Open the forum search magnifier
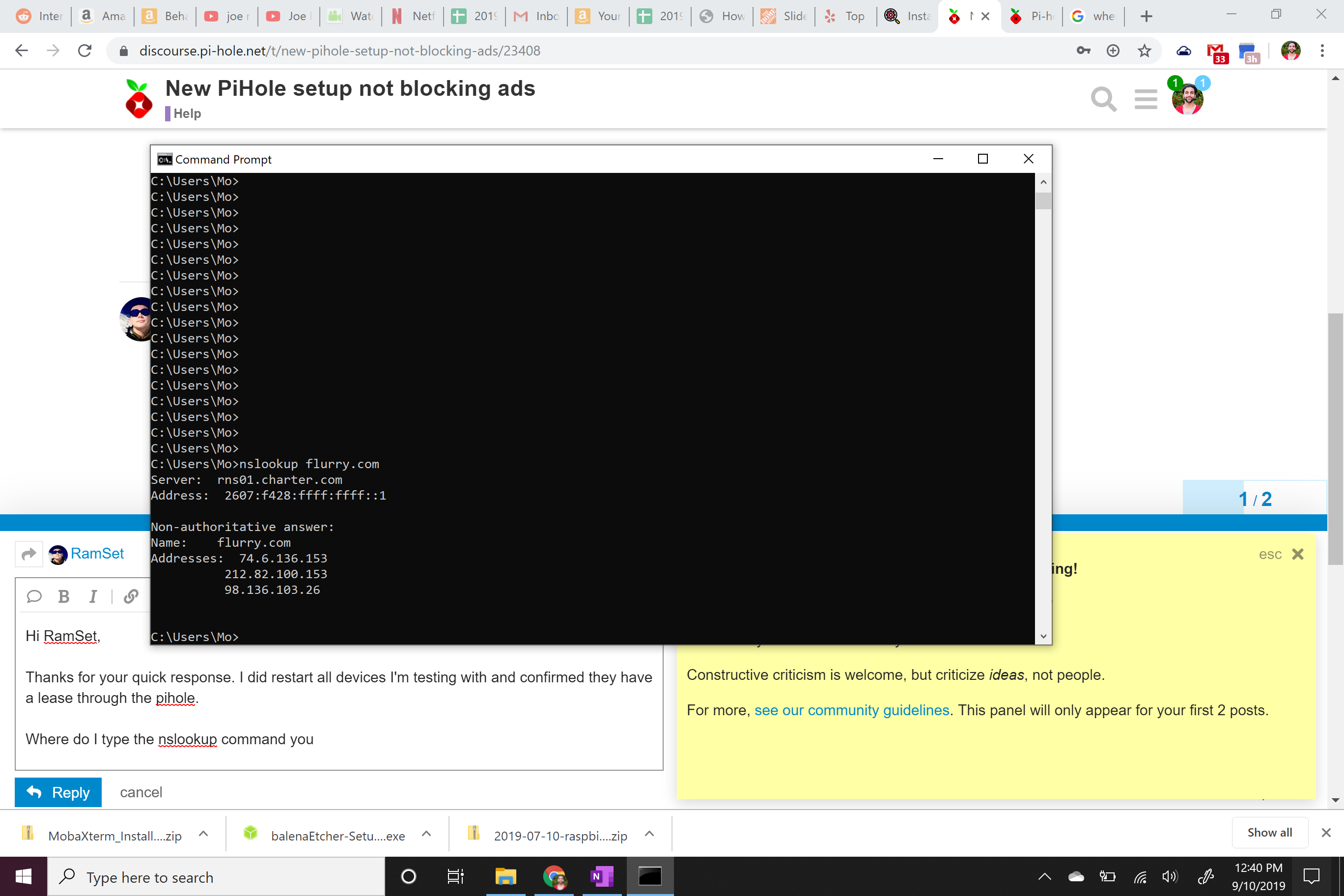 click(1104, 99)
